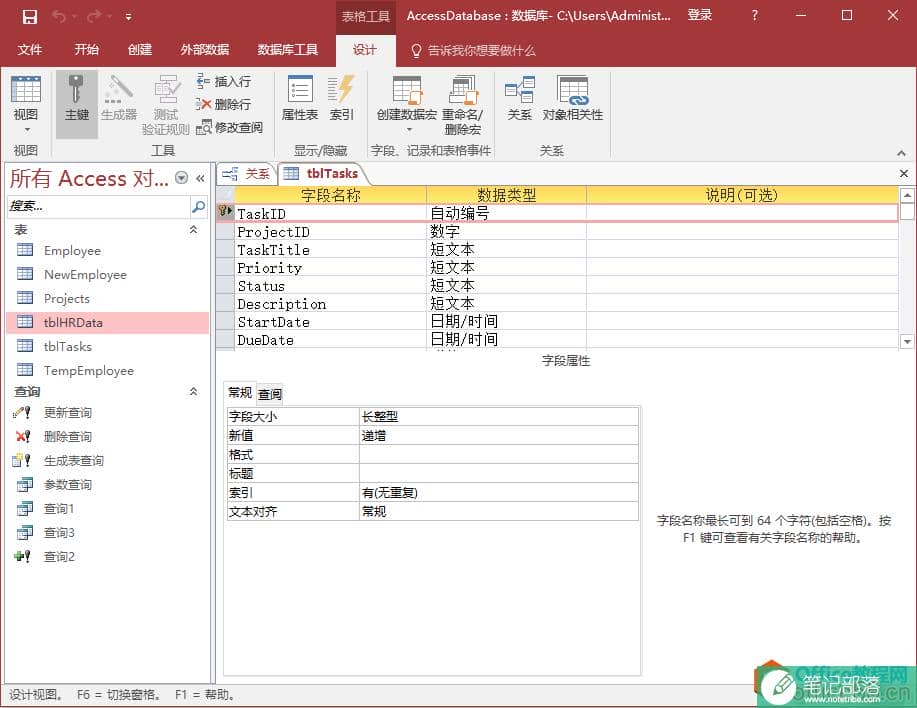This screenshot has width=917, height=708.
Task: Toggle the 索引 (Indexes) window
Action: pos(341,98)
